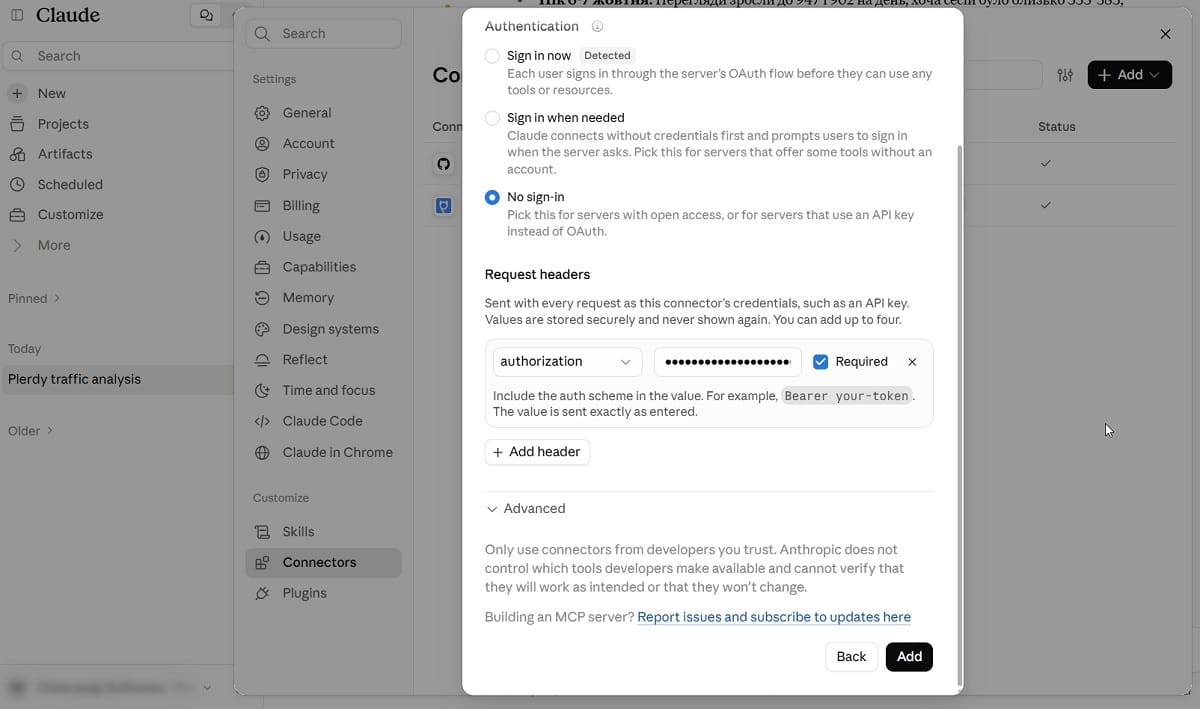Screen dimensions: 1200x709
Task: Click the Status column header
Action: pos(1056,127)
